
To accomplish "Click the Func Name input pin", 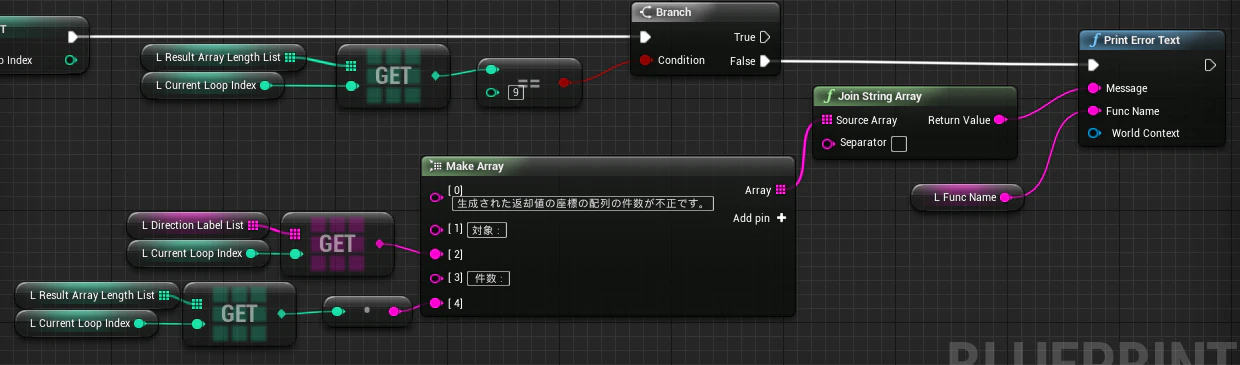I will pos(1093,111).
